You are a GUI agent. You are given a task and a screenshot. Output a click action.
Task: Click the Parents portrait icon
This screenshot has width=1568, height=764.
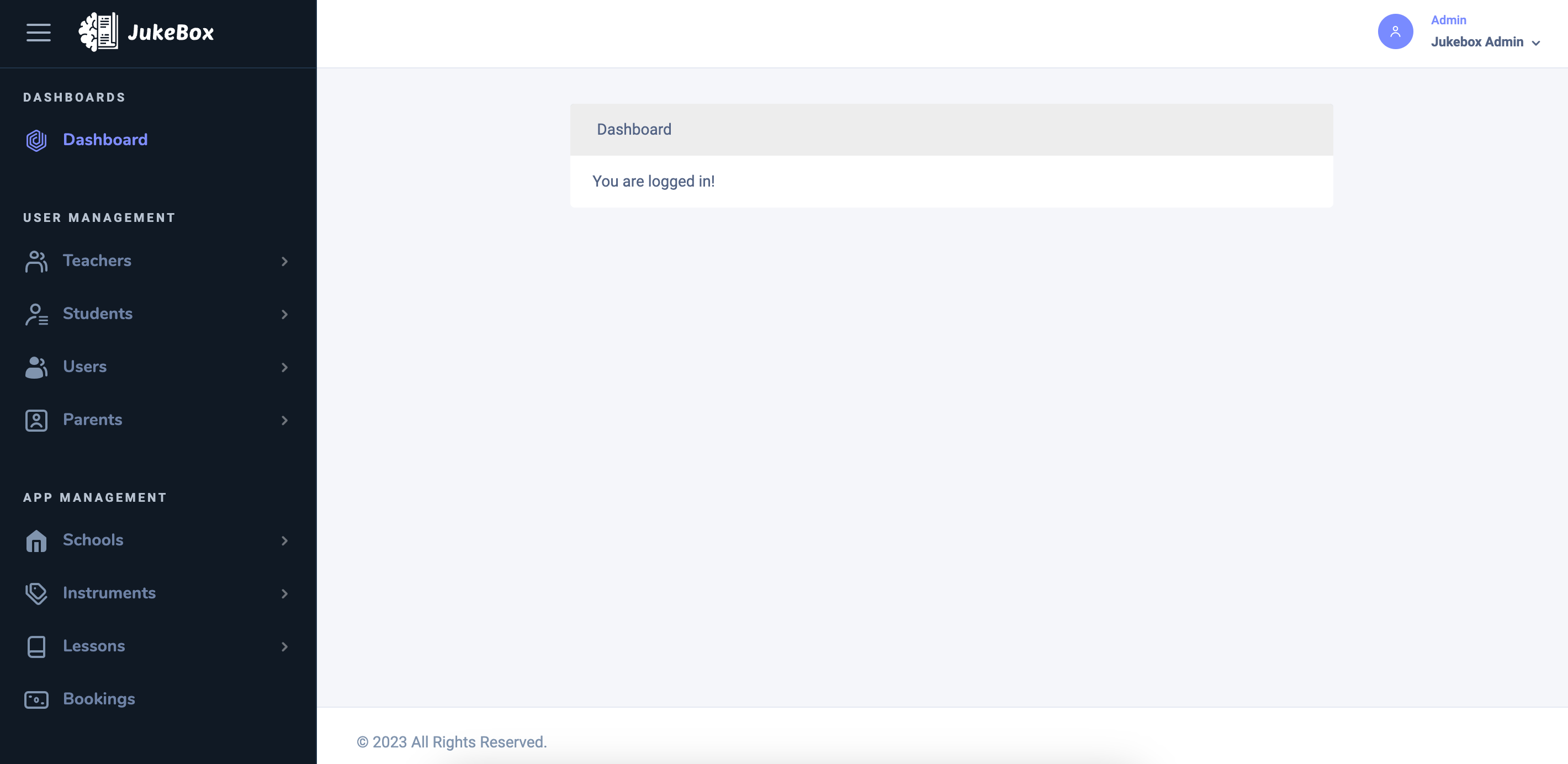36,420
